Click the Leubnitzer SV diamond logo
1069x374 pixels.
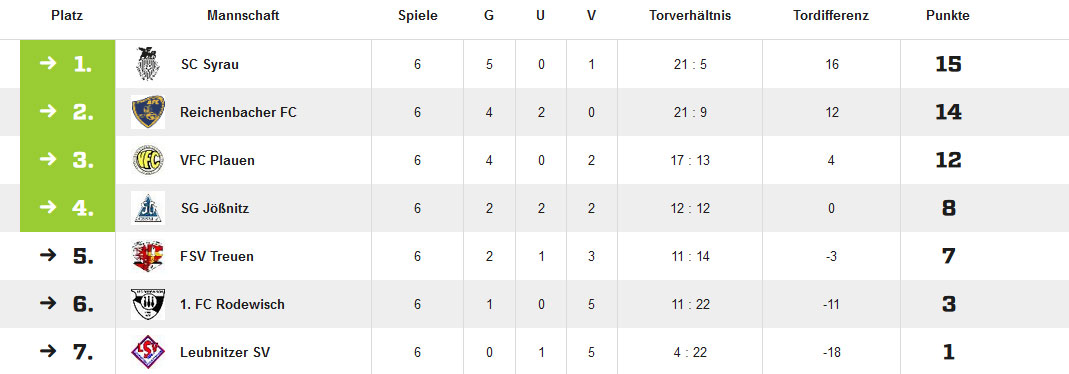coord(148,352)
